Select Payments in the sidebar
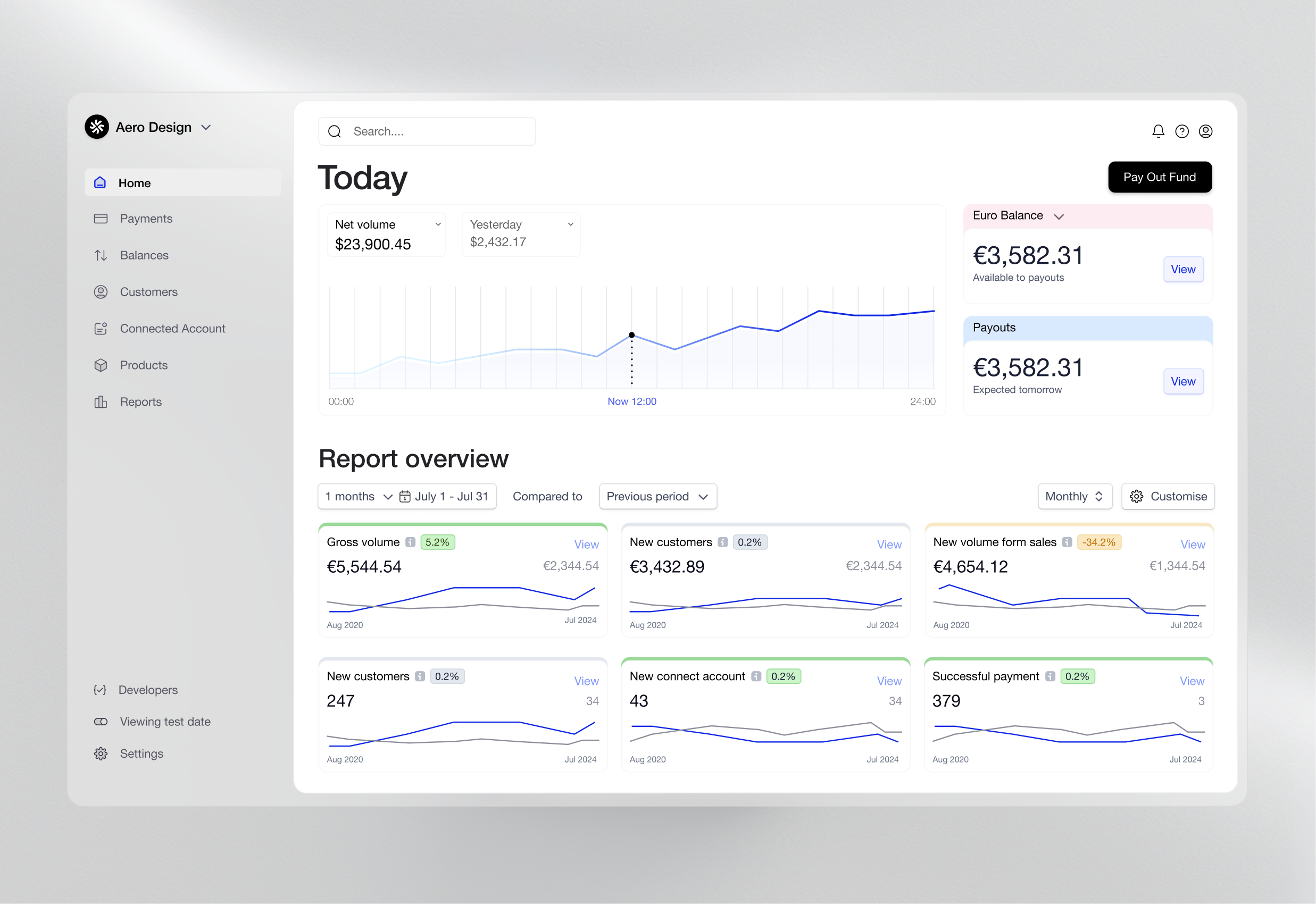Viewport: 1316px width, 904px height. click(146, 219)
